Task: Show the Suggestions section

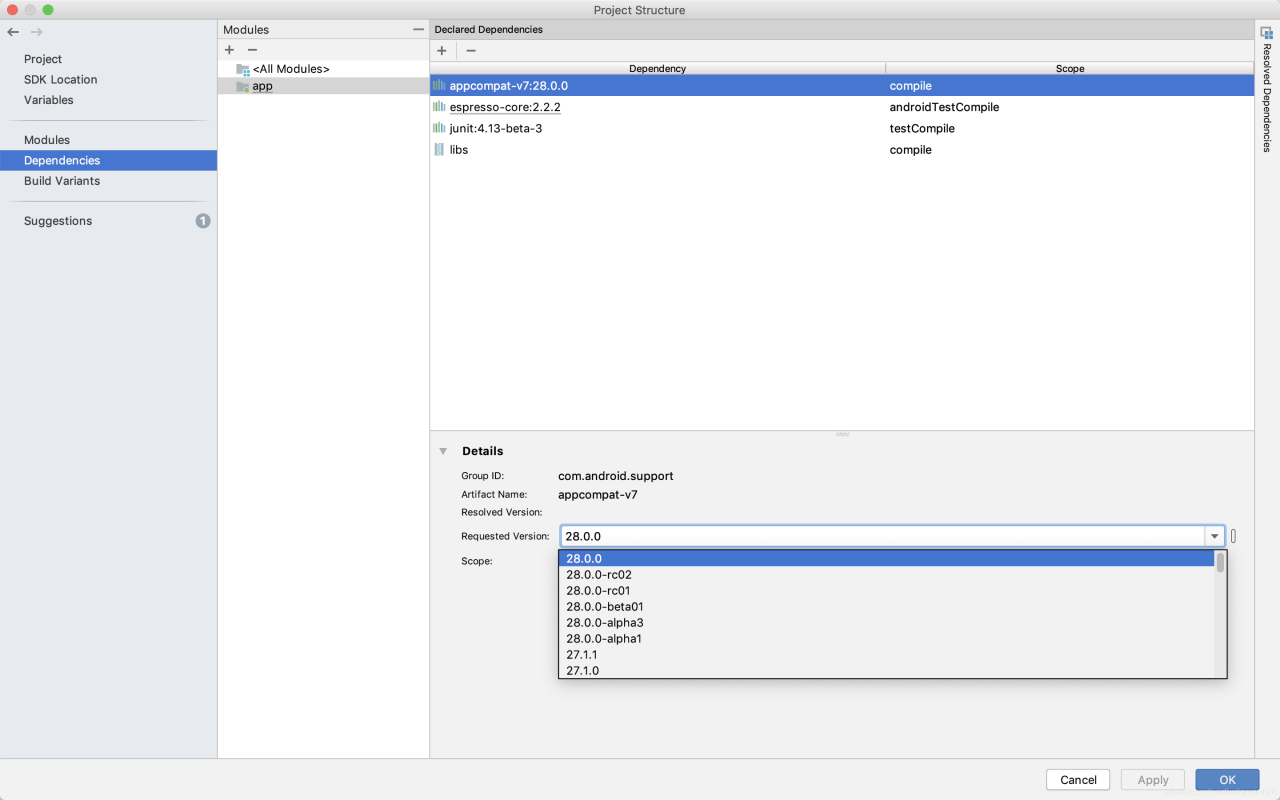Action: coord(58,221)
